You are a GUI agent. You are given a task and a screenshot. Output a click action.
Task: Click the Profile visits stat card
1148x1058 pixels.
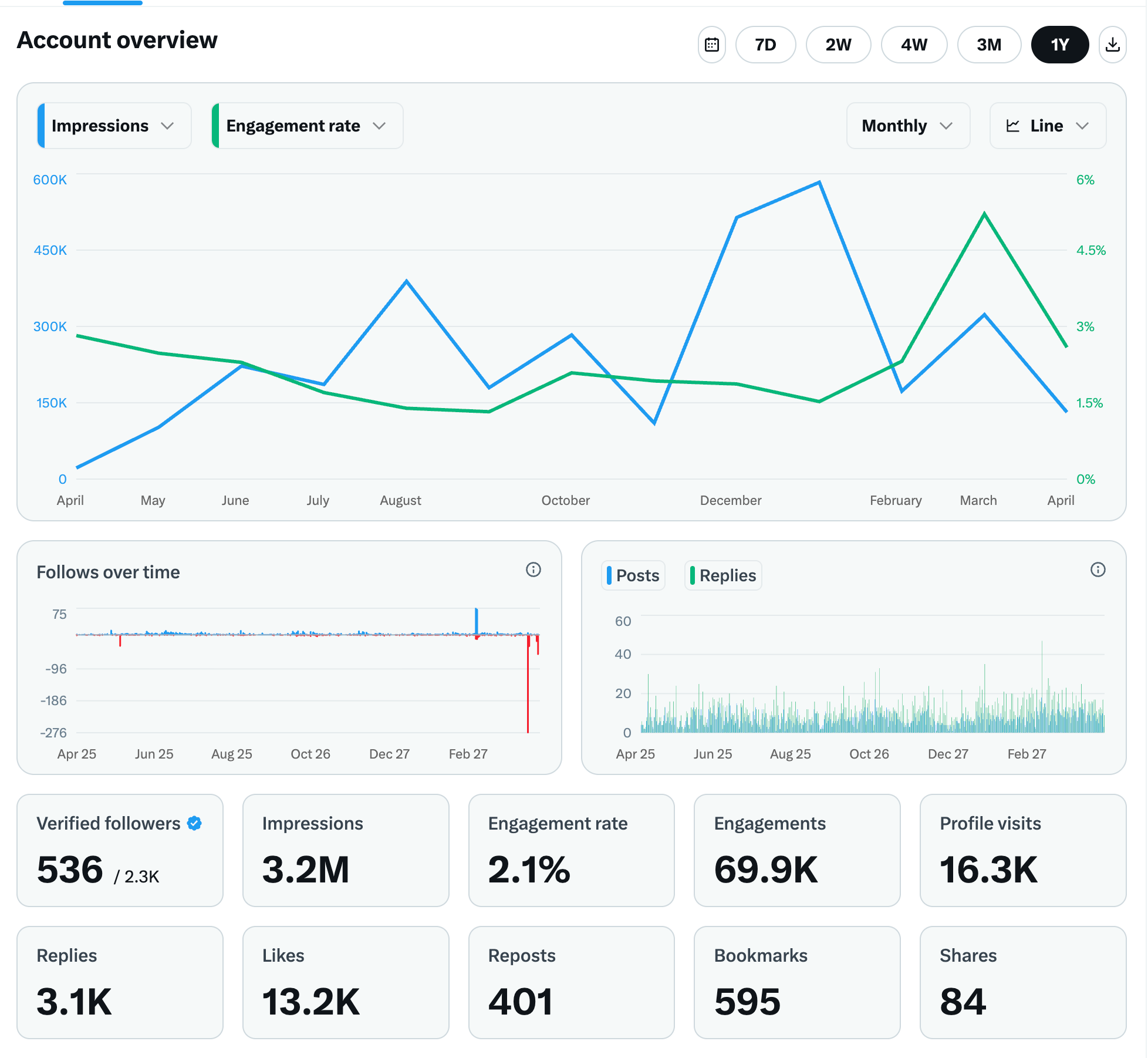coord(1022,850)
